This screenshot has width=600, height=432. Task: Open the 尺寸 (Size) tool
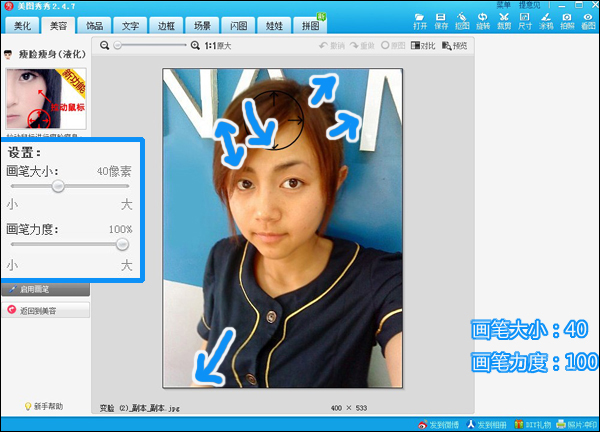click(525, 21)
